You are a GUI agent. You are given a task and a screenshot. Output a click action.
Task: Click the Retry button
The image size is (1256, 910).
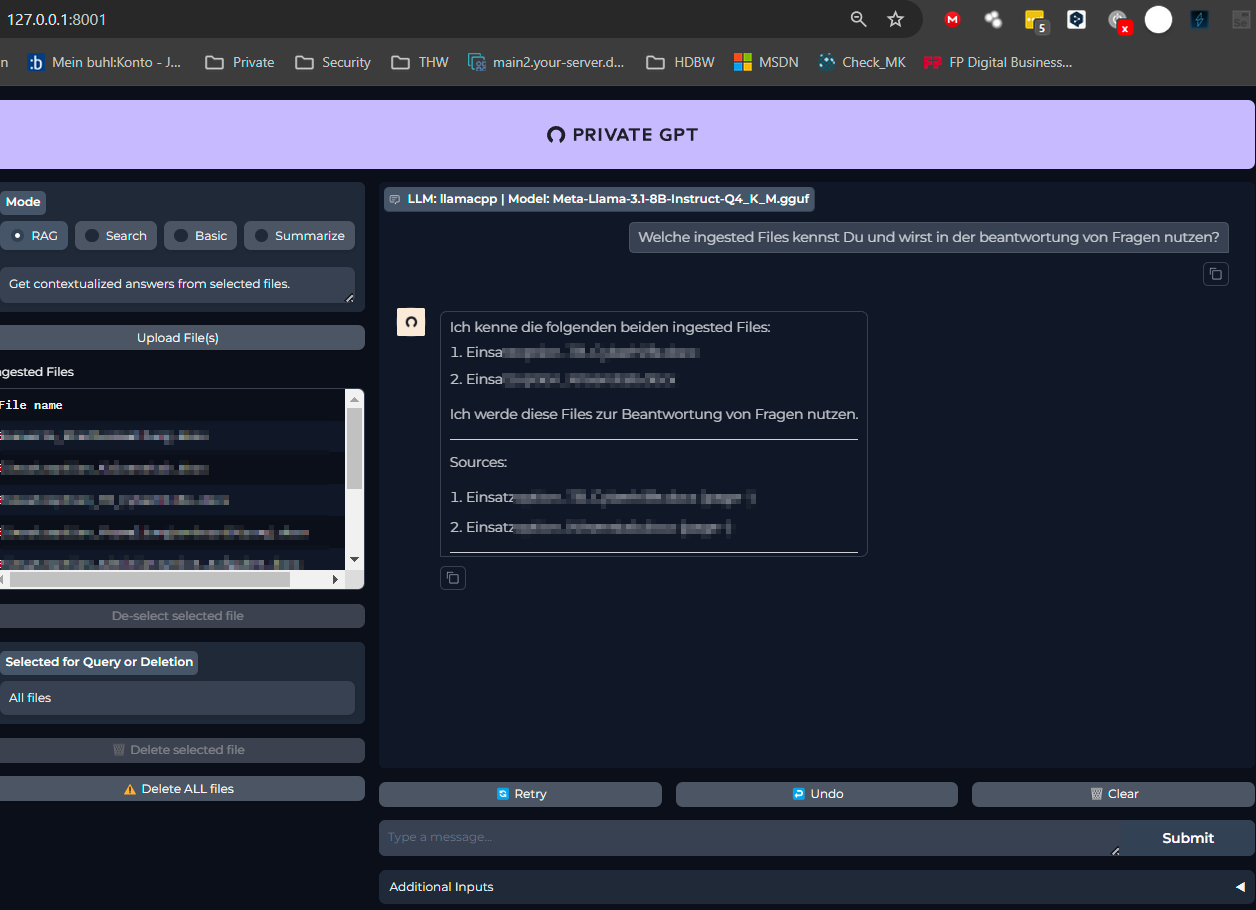tap(520, 794)
